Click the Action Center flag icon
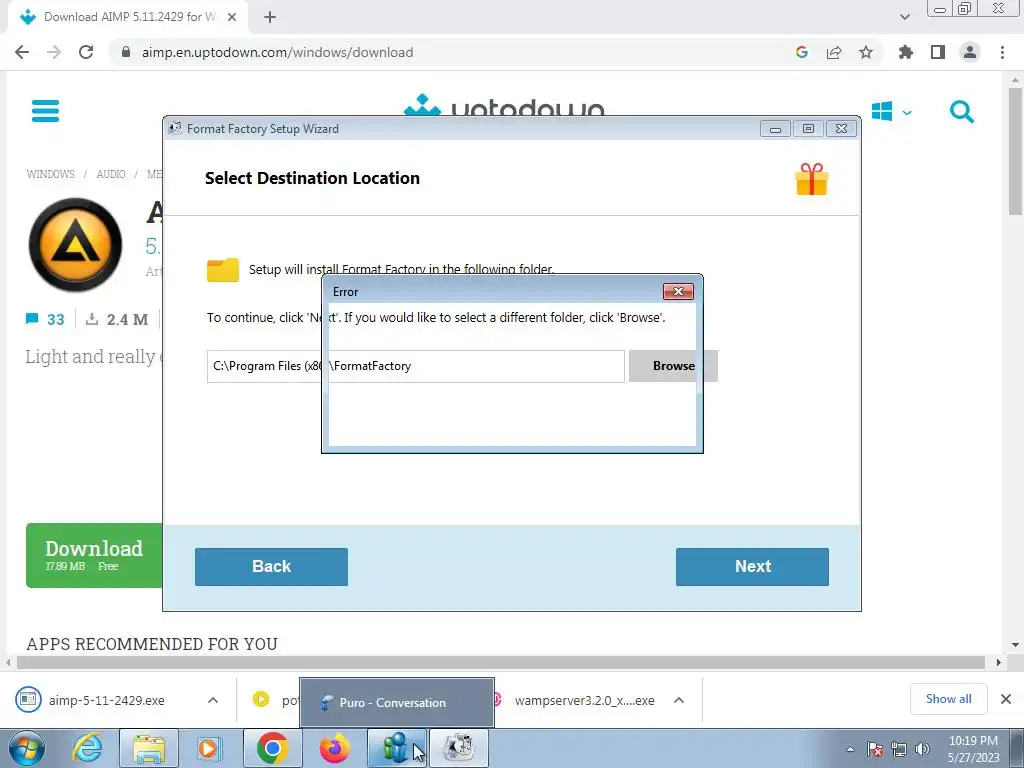Image resolution: width=1024 pixels, height=768 pixels. [x=875, y=750]
